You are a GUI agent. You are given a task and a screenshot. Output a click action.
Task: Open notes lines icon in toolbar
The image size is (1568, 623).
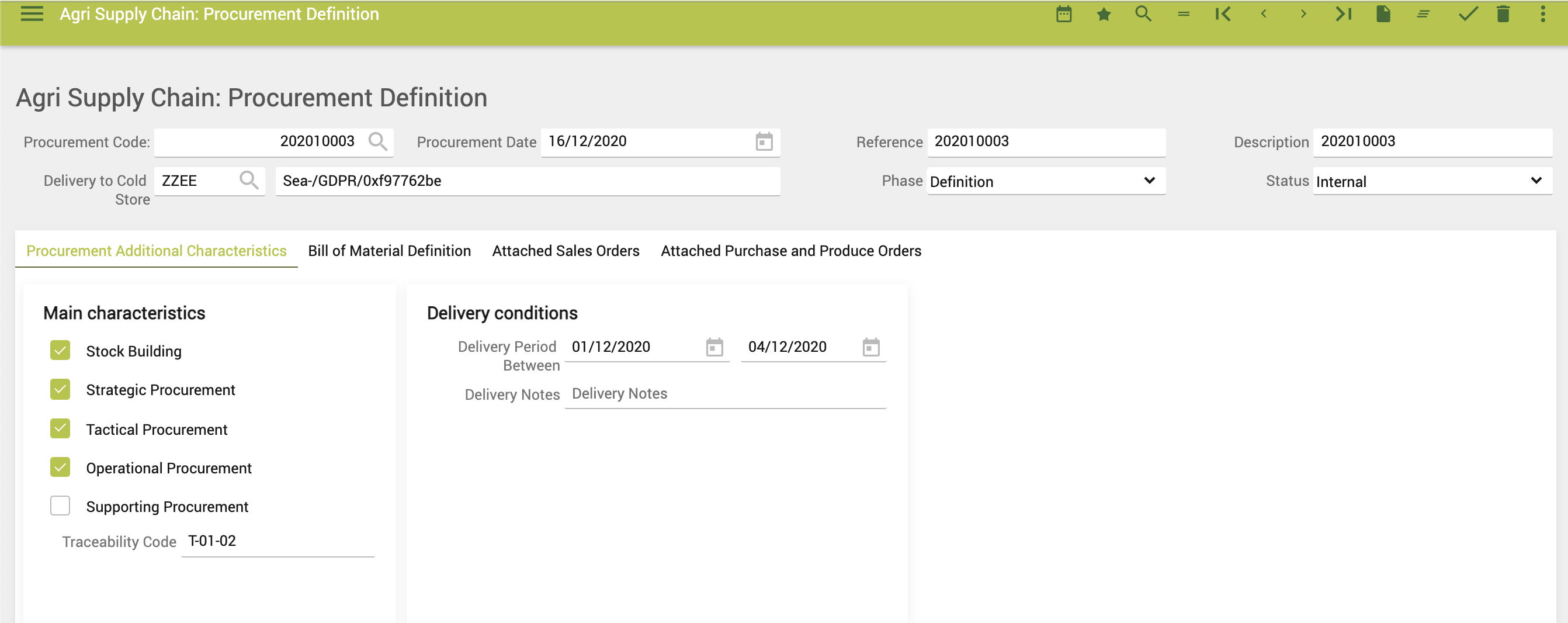[1423, 14]
